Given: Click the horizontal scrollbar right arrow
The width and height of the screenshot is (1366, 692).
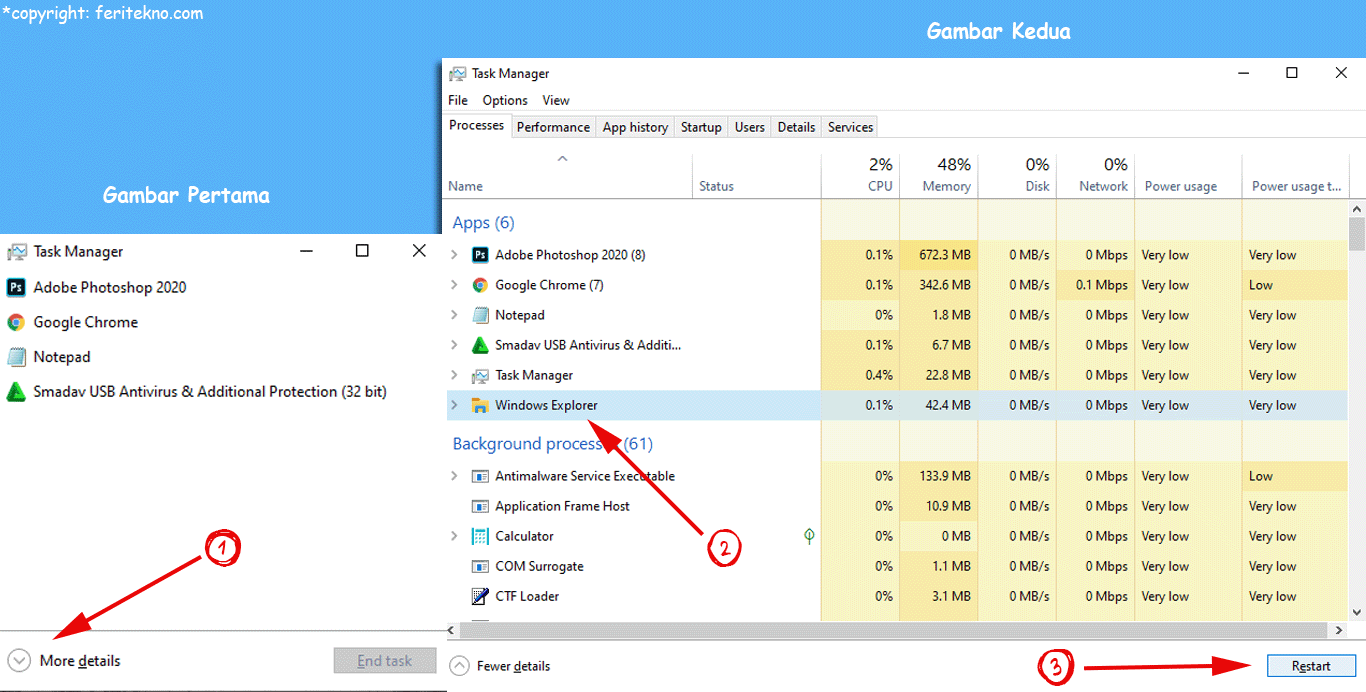Looking at the screenshot, I should 1339,631.
